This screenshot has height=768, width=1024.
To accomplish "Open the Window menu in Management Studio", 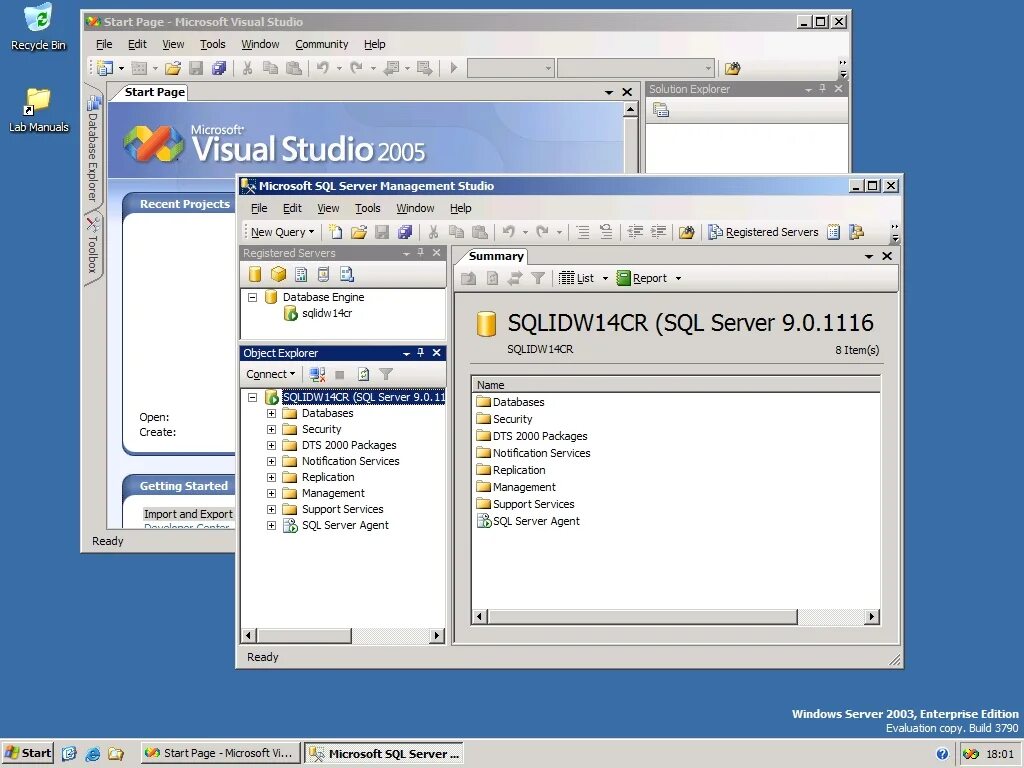I will [415, 208].
